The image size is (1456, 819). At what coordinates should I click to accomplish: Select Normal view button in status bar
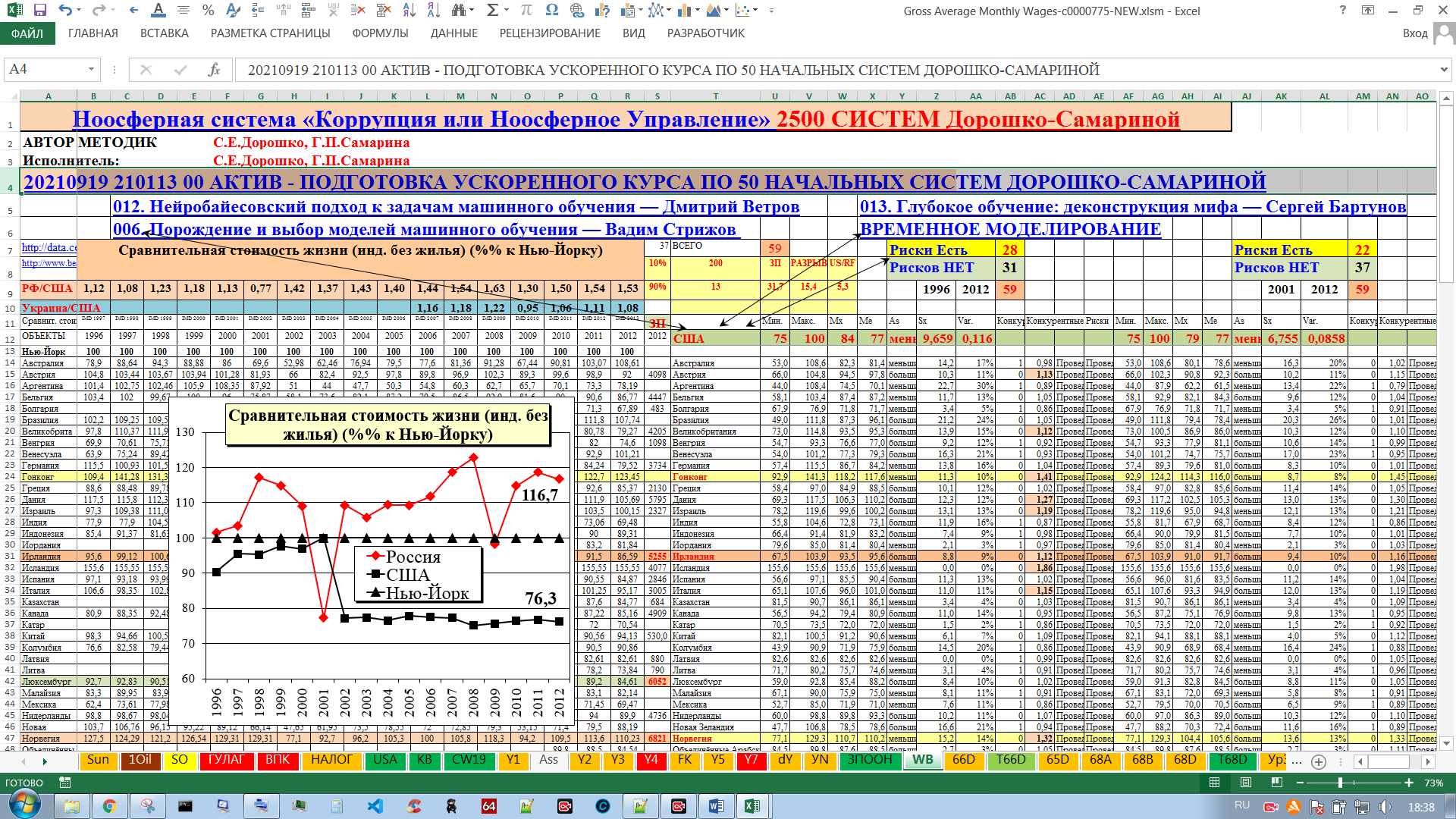coord(1215,783)
